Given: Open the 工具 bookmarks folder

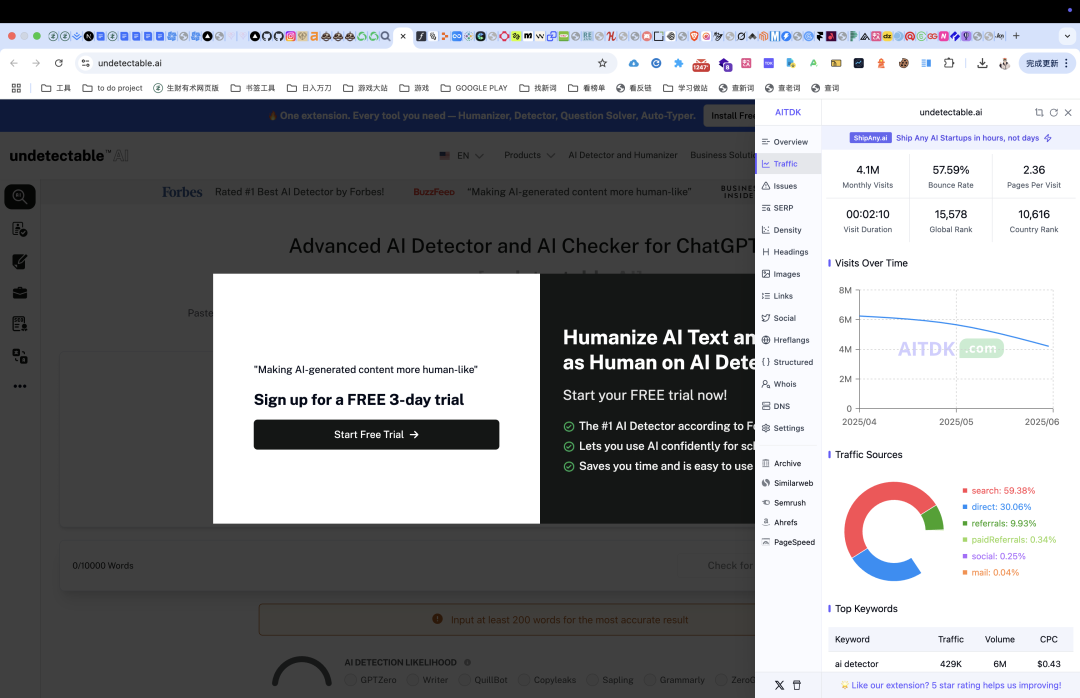Looking at the screenshot, I should coord(56,88).
